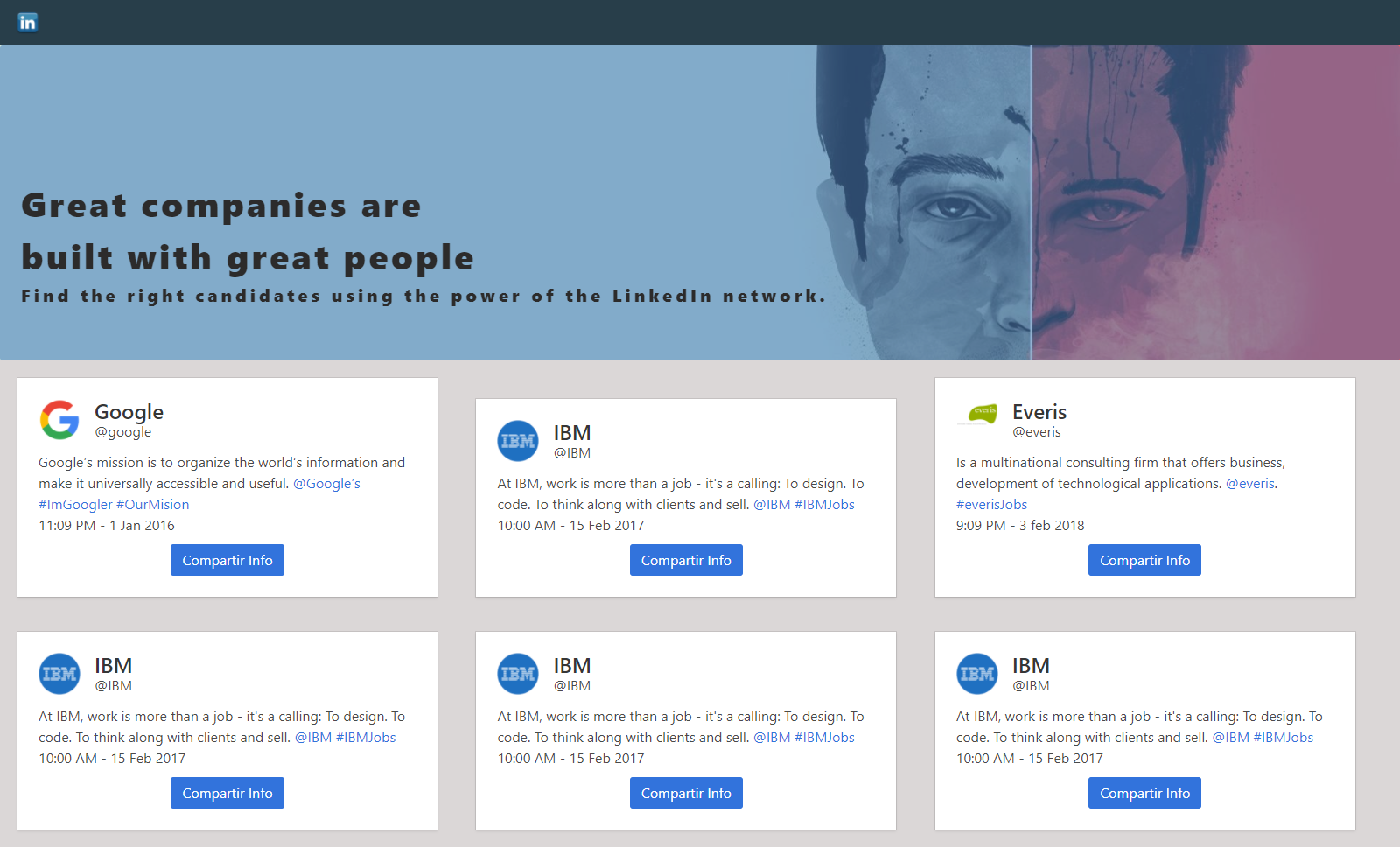Click the @google handle under the Google title

[123, 432]
